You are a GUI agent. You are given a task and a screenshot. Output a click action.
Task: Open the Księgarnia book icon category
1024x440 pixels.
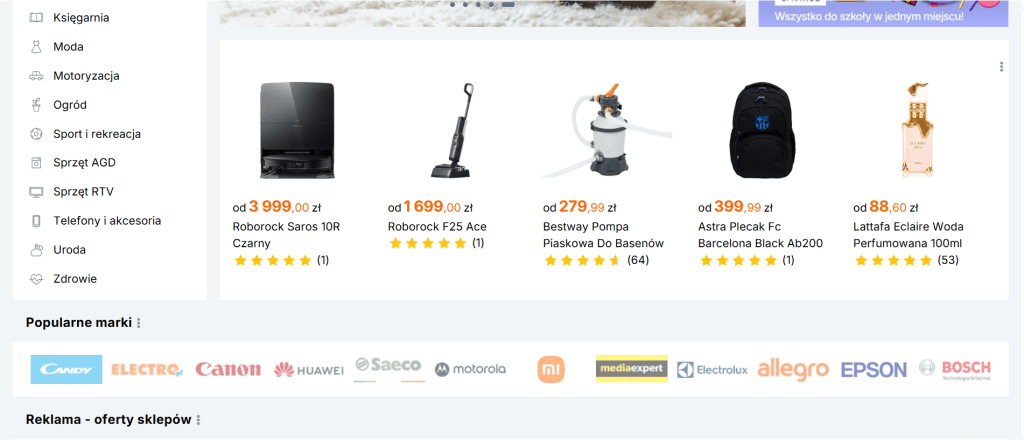[x=36, y=18]
